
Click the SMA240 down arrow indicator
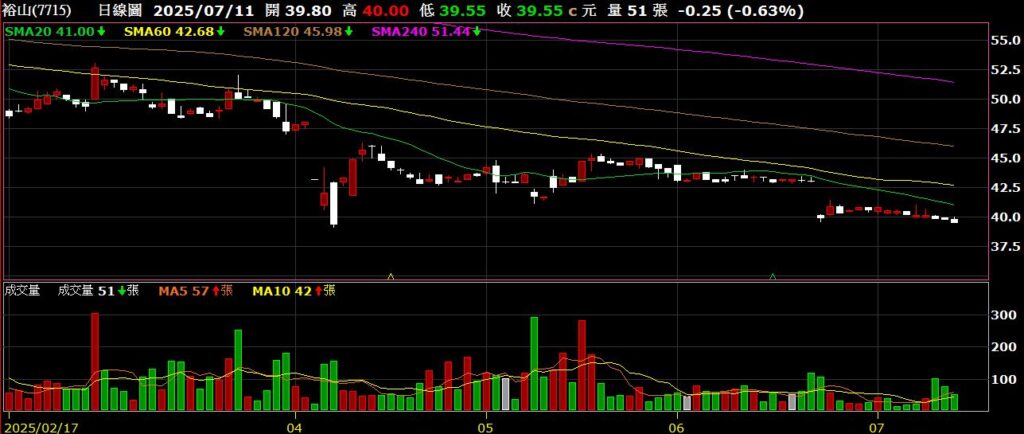[478, 32]
